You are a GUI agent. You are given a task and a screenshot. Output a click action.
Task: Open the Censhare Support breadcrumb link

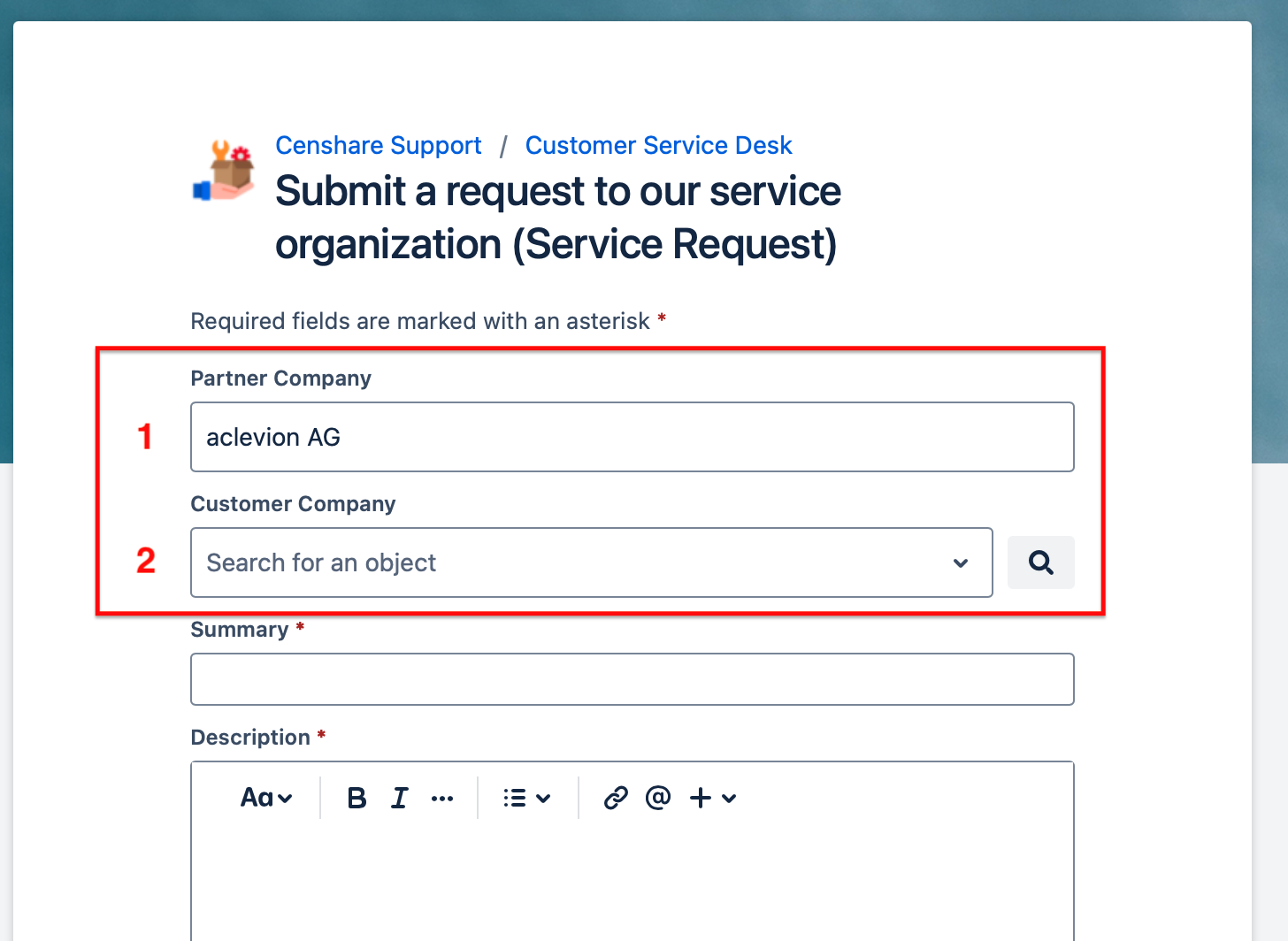point(379,144)
